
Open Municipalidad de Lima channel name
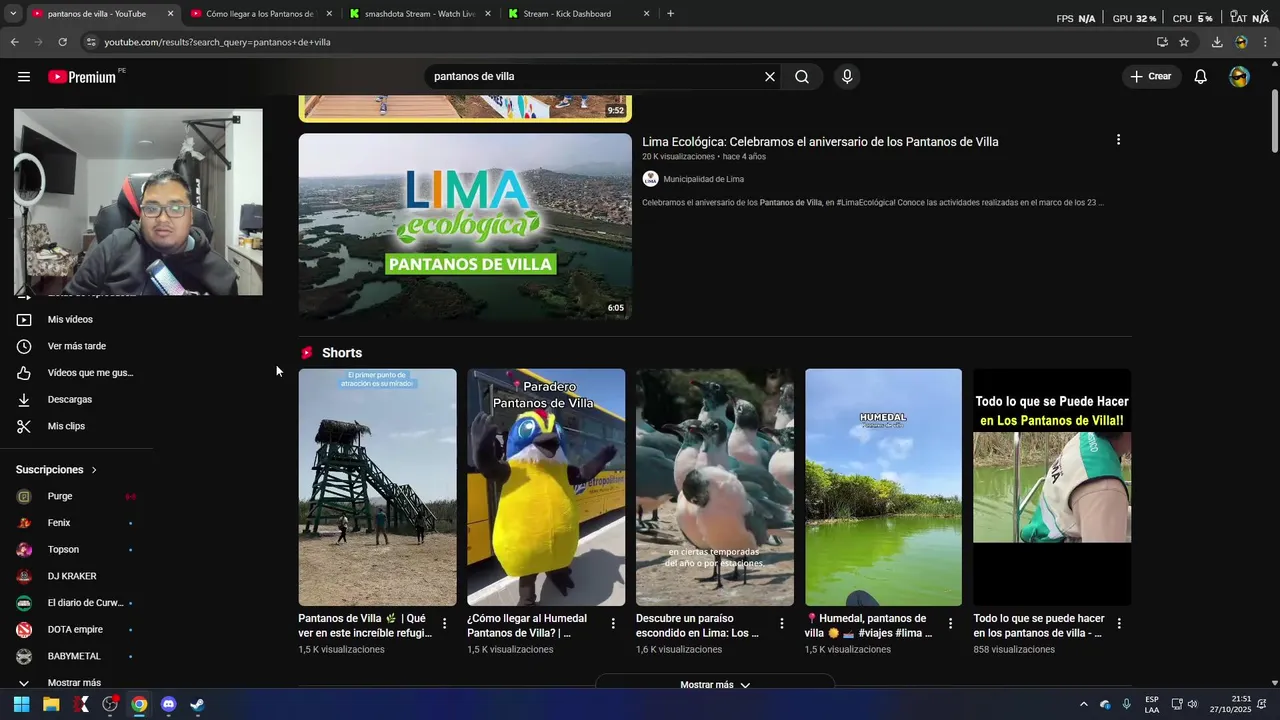703,179
